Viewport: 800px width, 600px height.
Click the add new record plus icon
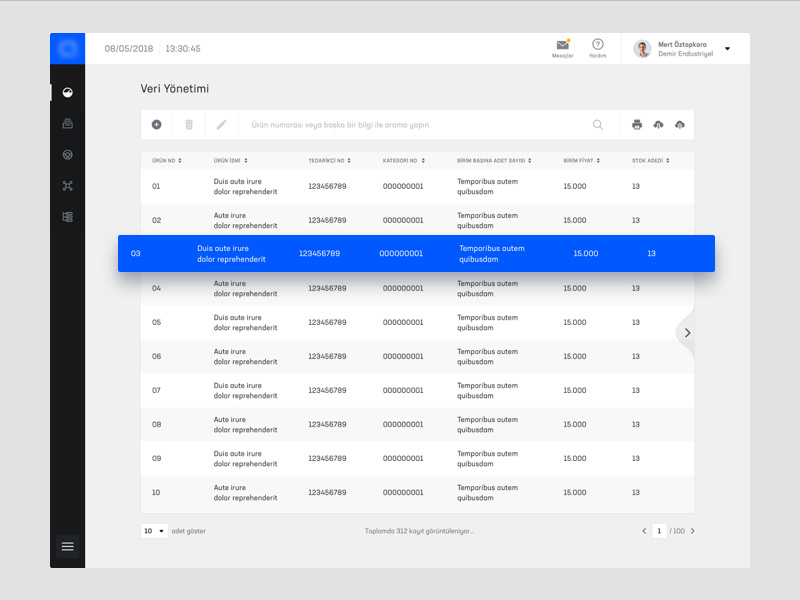(x=156, y=125)
